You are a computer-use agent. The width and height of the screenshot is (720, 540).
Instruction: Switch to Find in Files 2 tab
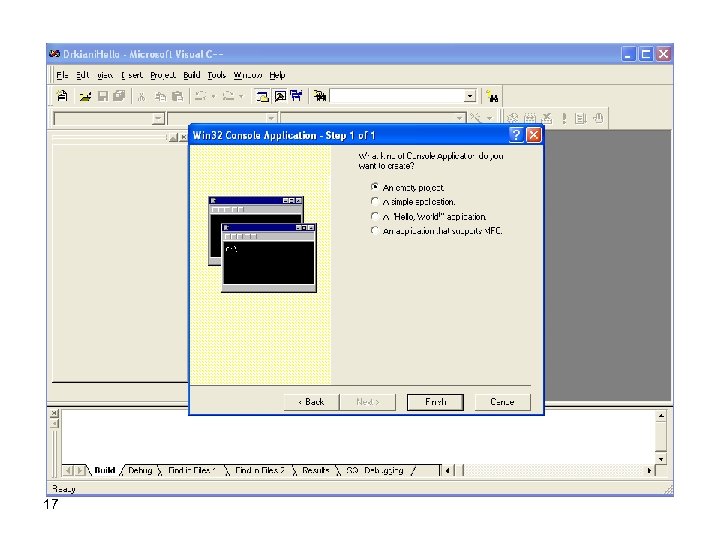click(260, 470)
